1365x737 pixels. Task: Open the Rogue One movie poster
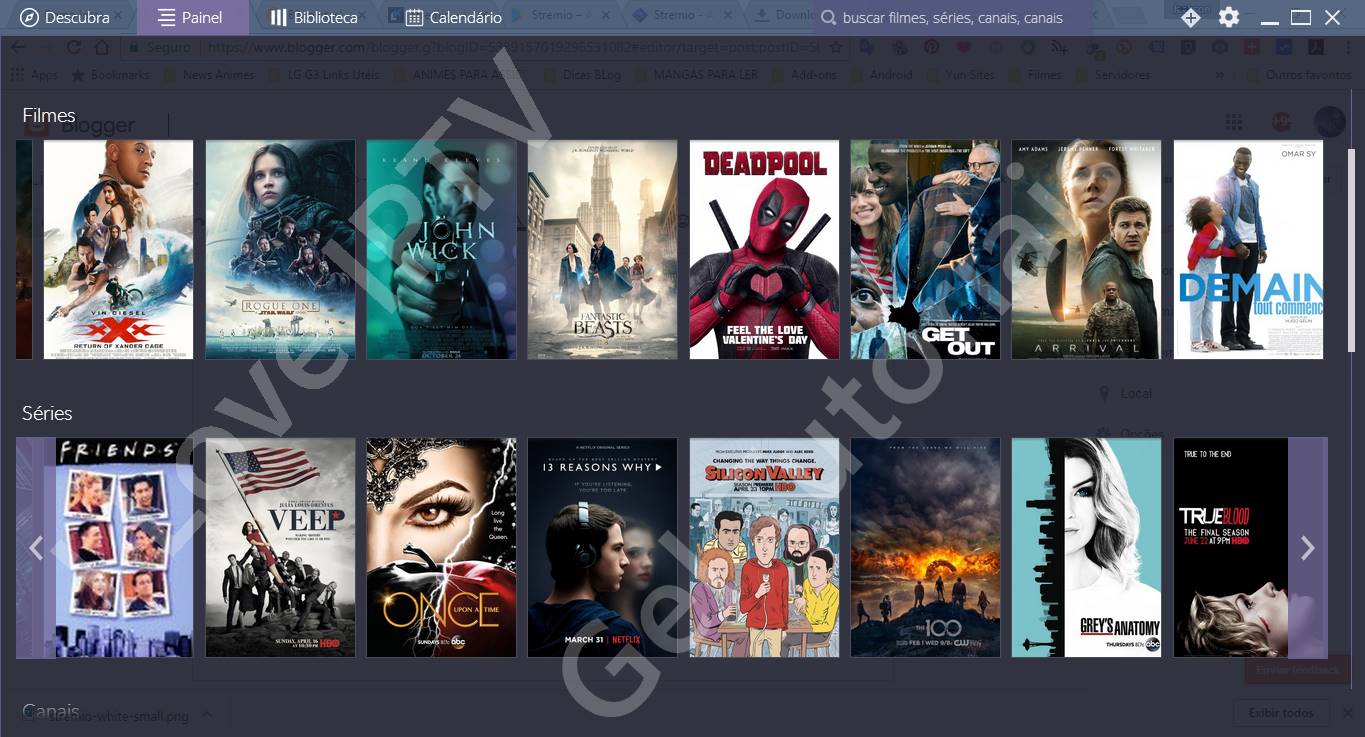tap(280, 249)
